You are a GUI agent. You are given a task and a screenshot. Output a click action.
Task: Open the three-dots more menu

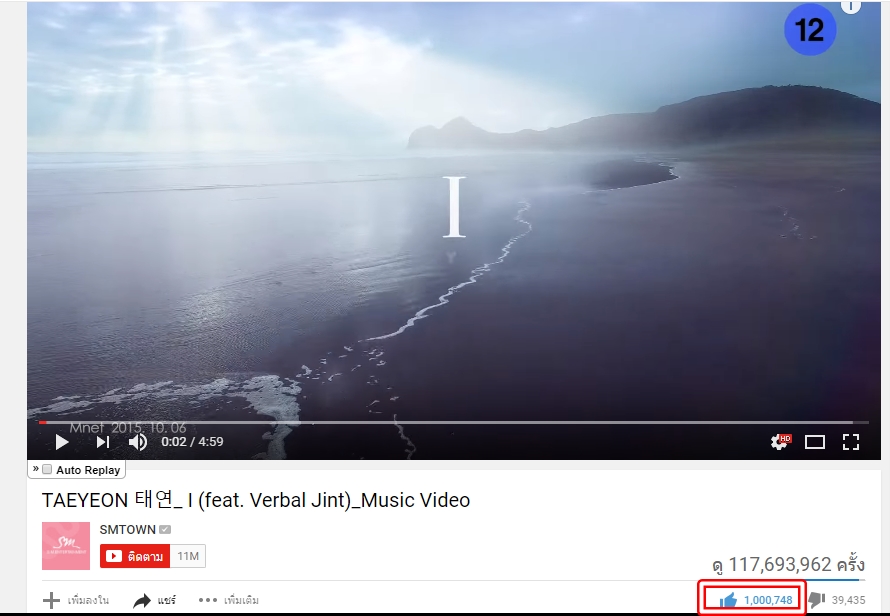208,600
